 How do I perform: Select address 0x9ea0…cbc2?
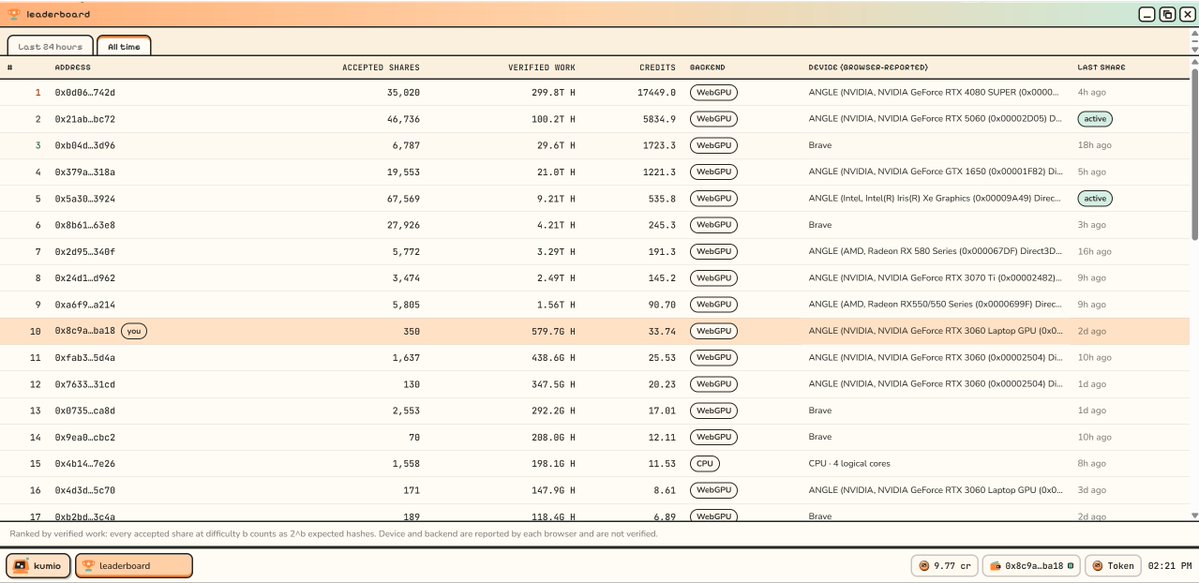pos(85,437)
